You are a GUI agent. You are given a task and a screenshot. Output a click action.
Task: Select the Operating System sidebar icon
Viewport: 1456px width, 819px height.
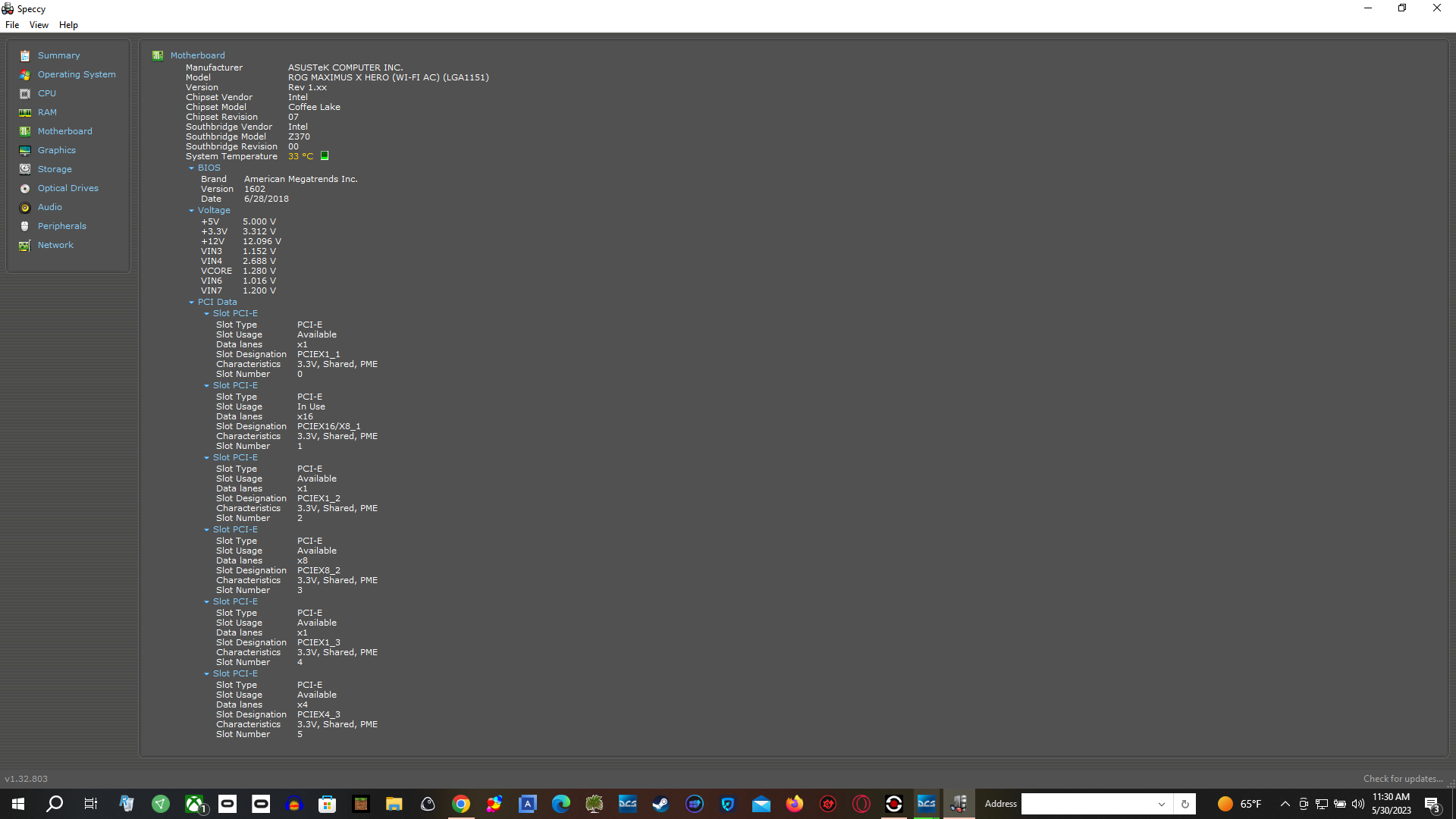(25, 75)
